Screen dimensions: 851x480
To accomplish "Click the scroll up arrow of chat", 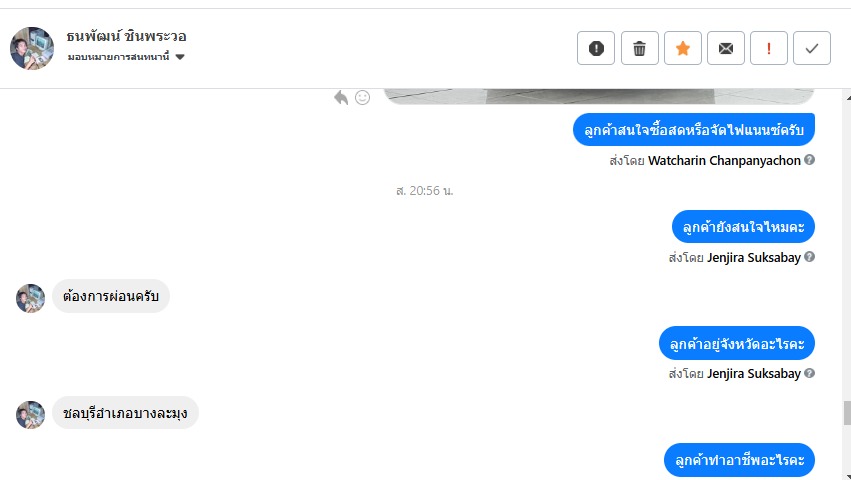I will click(848, 97).
